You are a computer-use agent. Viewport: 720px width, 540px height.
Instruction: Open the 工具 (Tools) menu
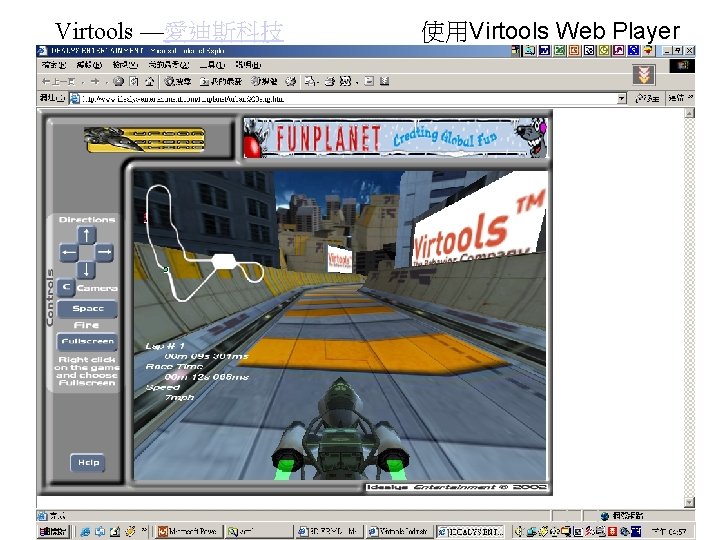213,65
